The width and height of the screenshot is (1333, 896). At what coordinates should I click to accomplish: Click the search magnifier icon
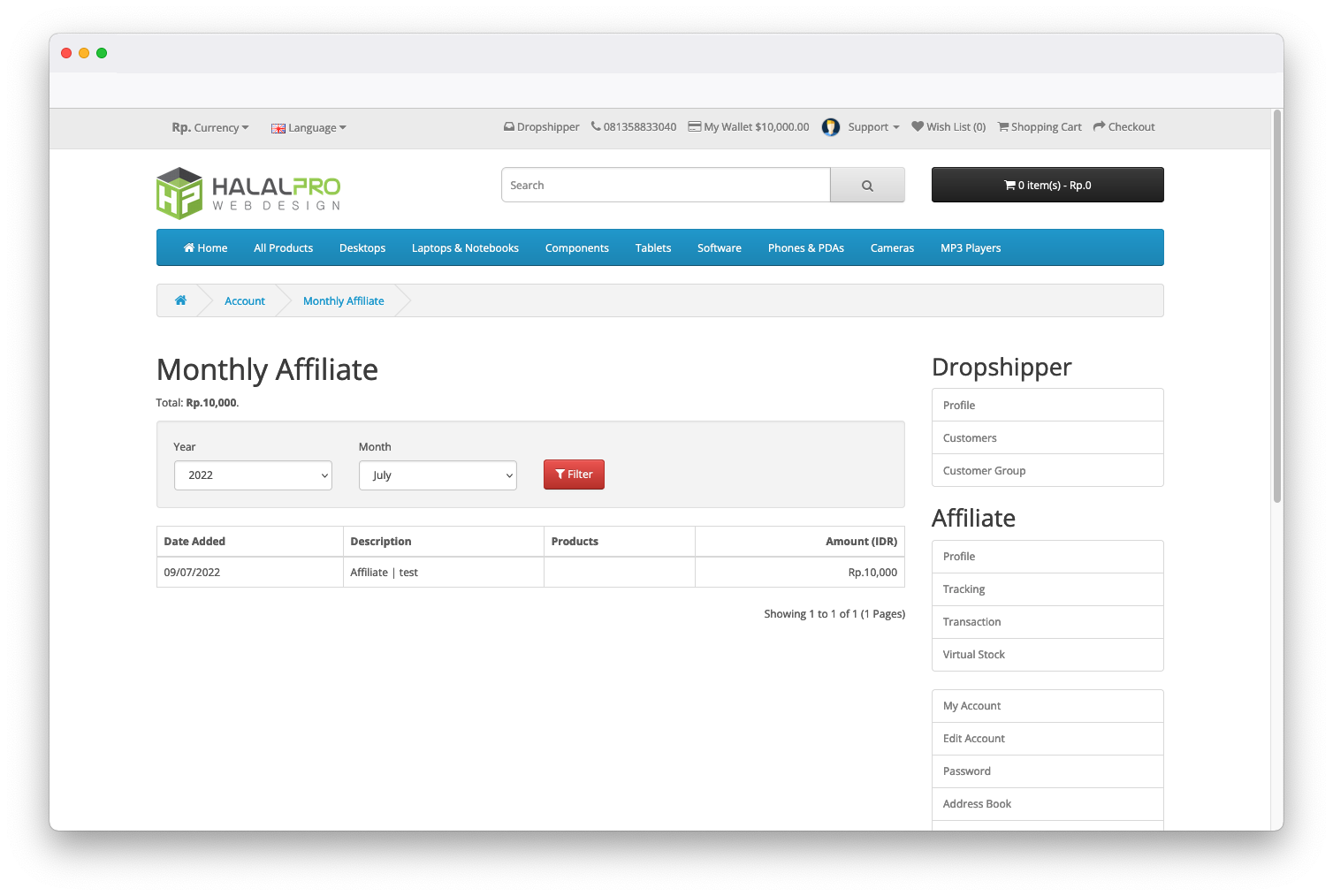(x=866, y=185)
